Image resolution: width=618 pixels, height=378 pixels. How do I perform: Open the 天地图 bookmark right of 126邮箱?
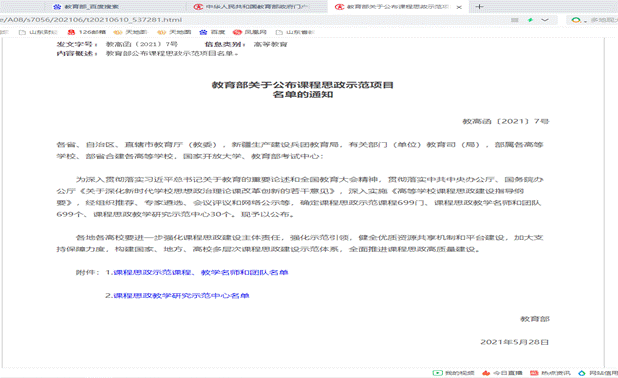(x=130, y=32)
